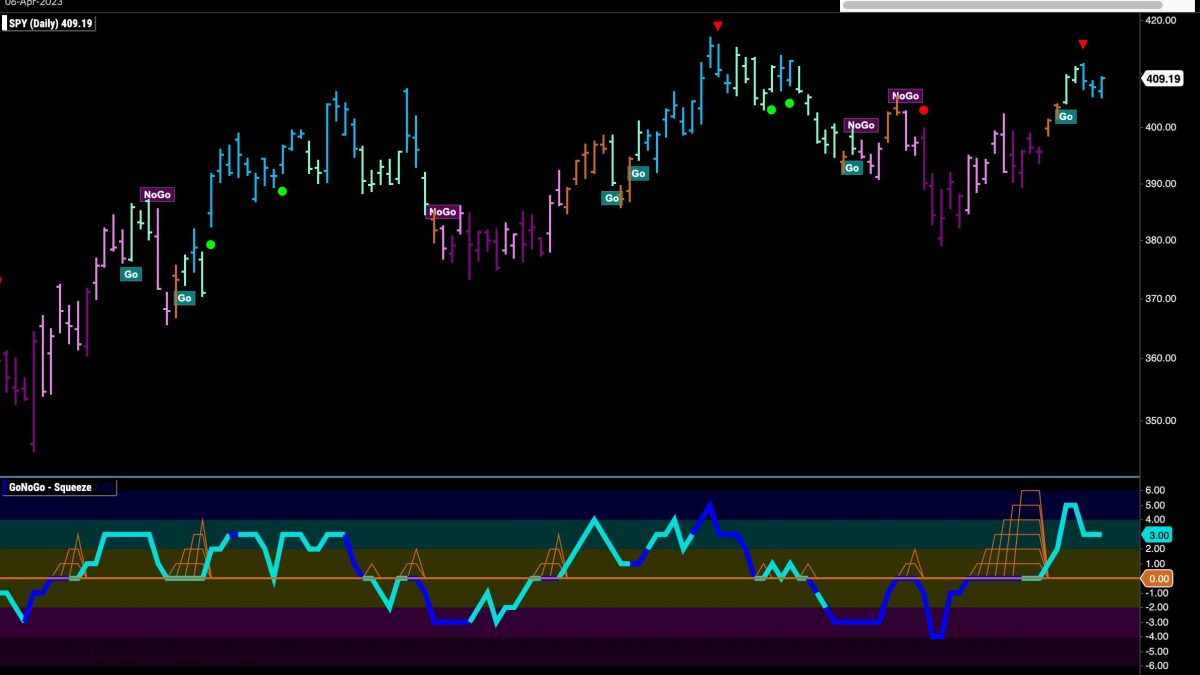The image size is (1200, 675).
Task: Click the red dot beside the highest NoGo label
Action: 924,110
